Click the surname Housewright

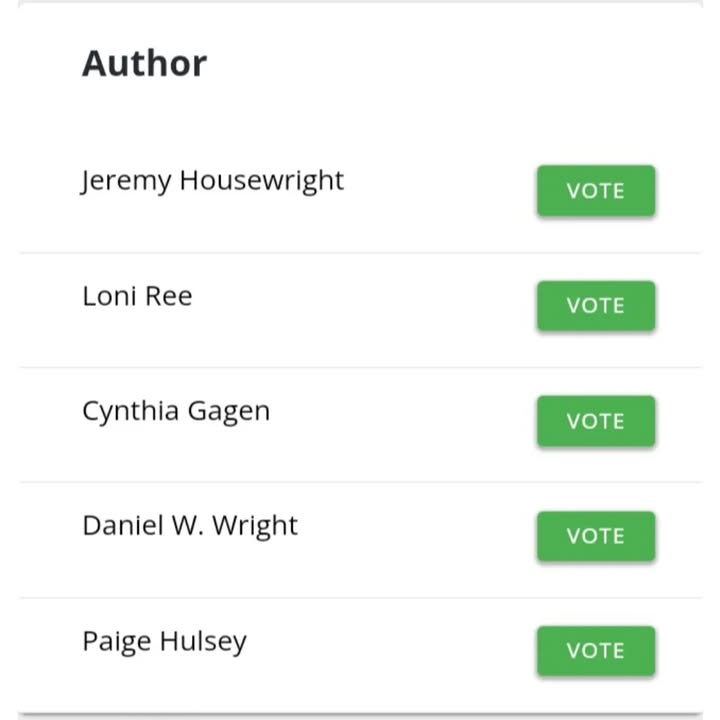tap(262, 181)
